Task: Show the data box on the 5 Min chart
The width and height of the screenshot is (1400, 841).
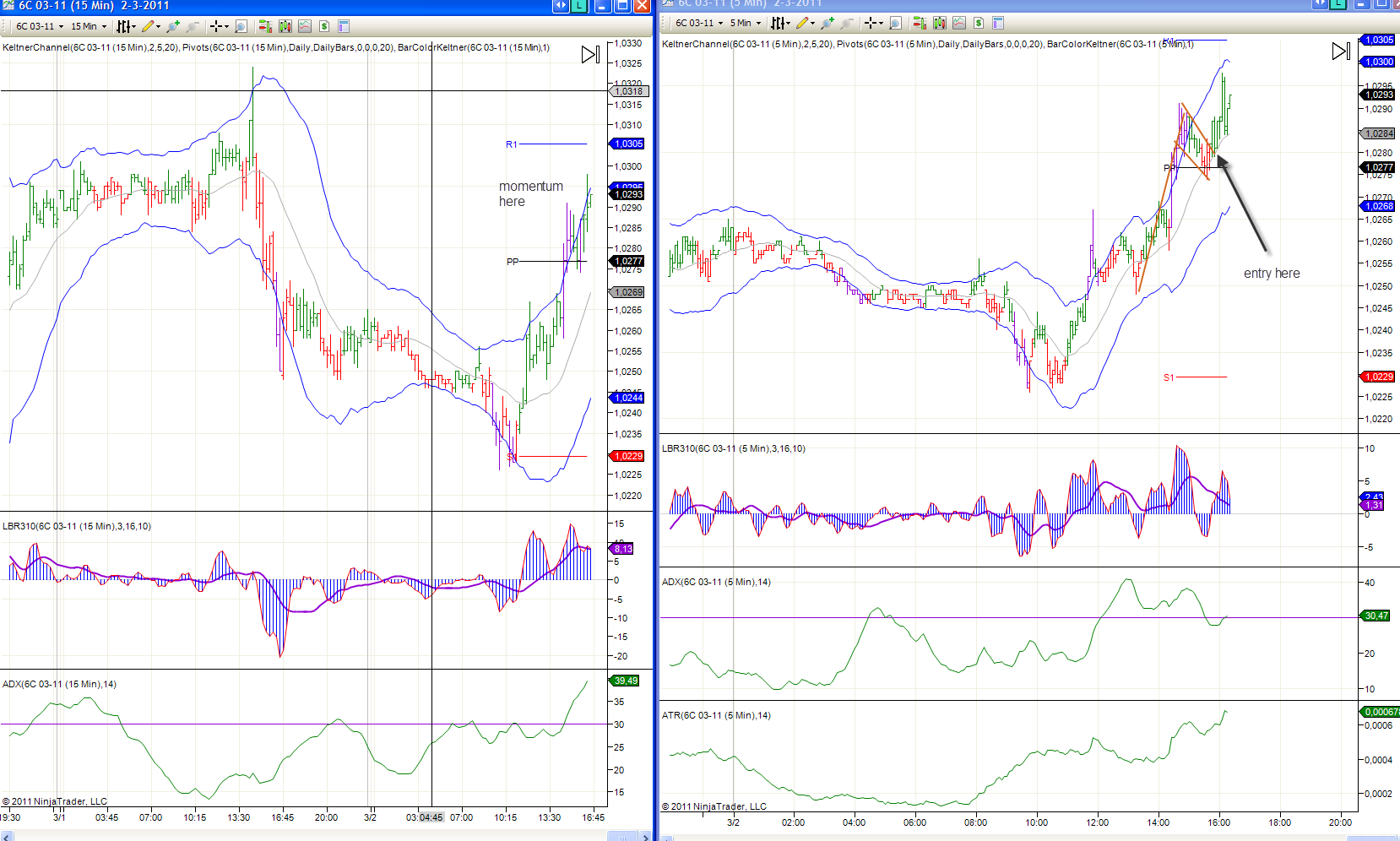Action: 895,23
